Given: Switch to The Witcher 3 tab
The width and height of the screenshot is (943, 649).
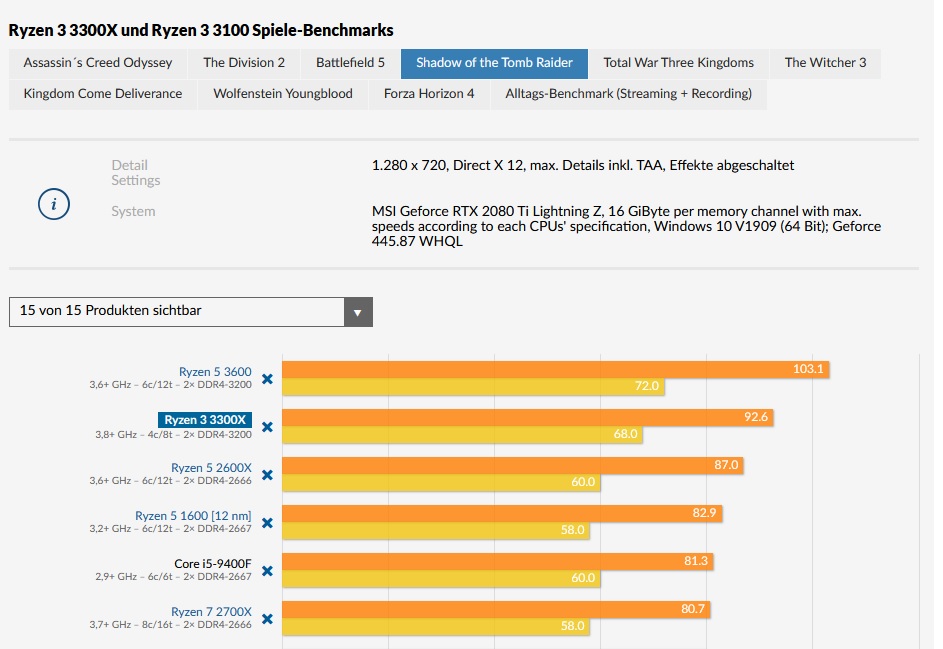Looking at the screenshot, I should 825,63.
